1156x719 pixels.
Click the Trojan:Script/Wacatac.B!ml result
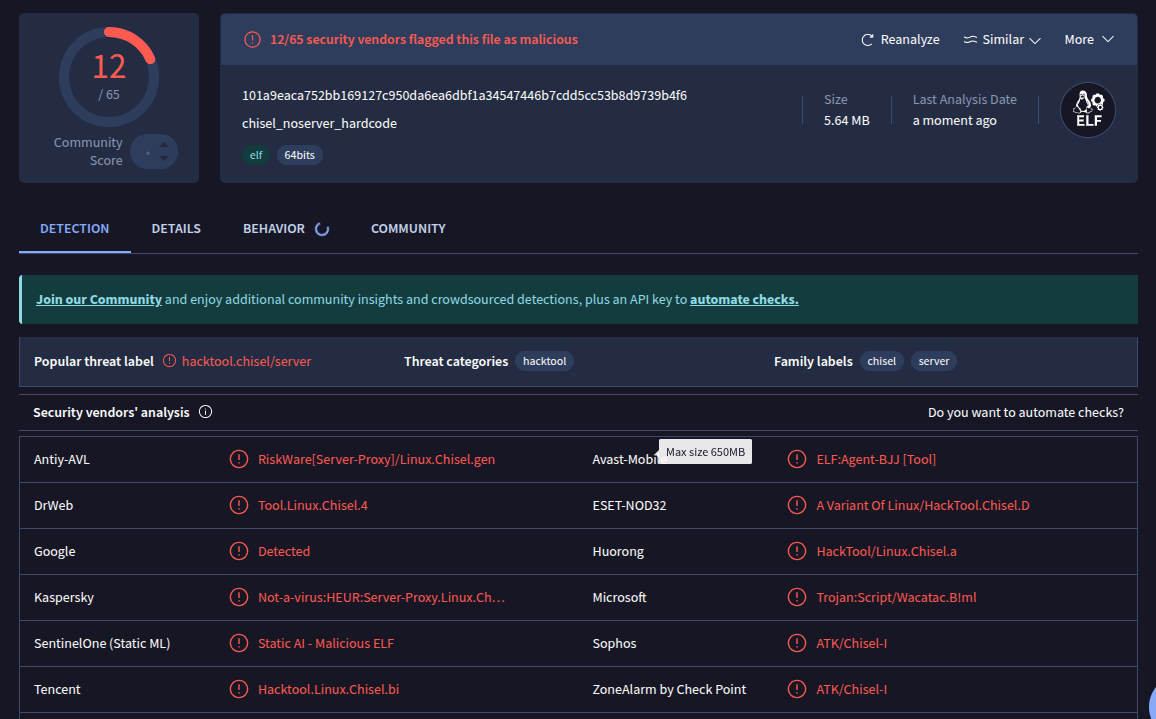coord(896,597)
